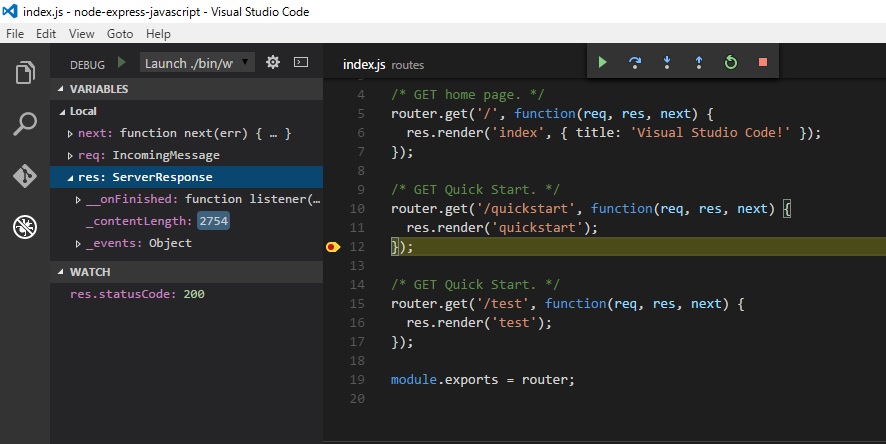Click the Step Out debug icon
This screenshot has width=886, height=444.
(x=698, y=62)
